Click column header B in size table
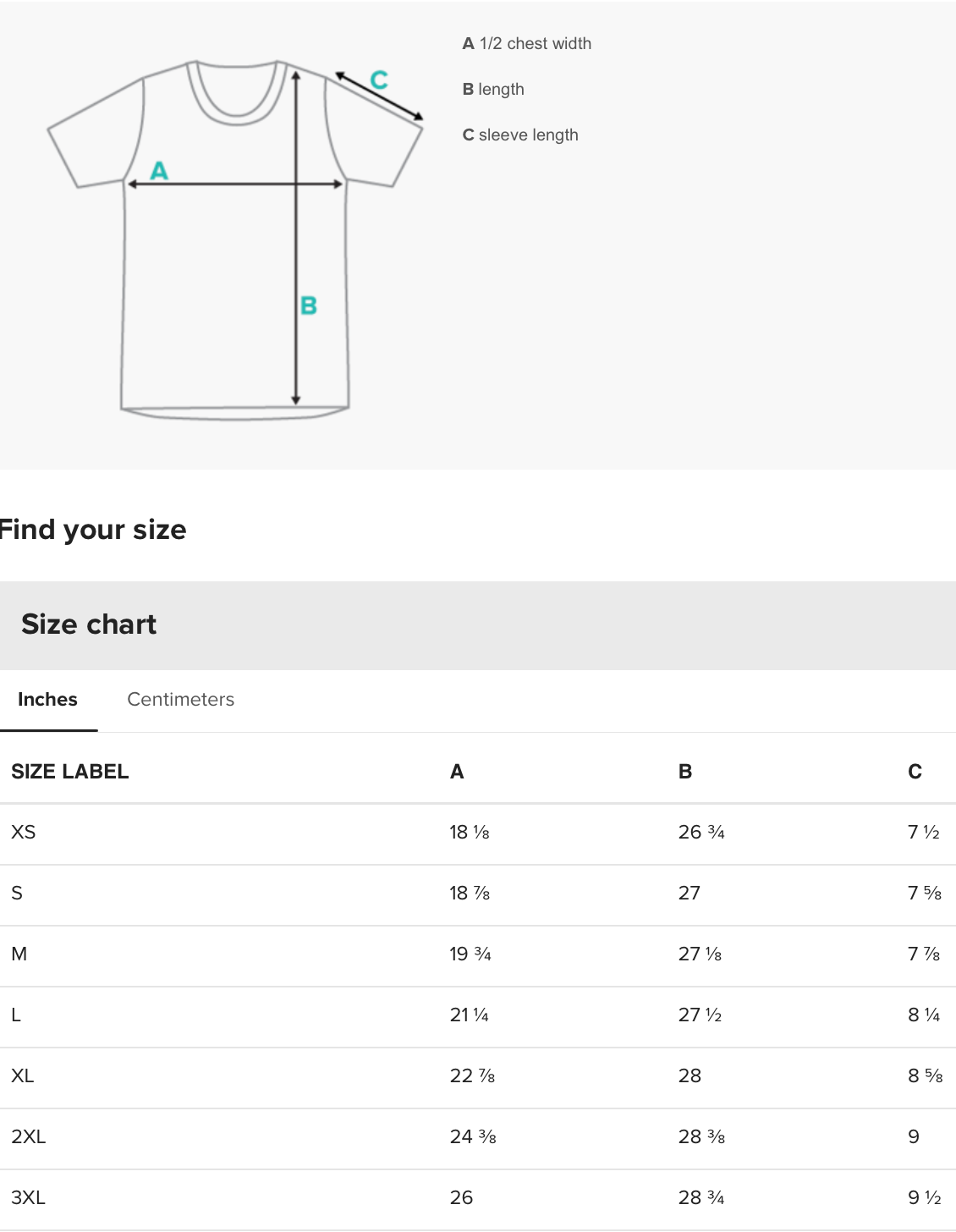Screen dimensions: 956x1232 point(685,772)
